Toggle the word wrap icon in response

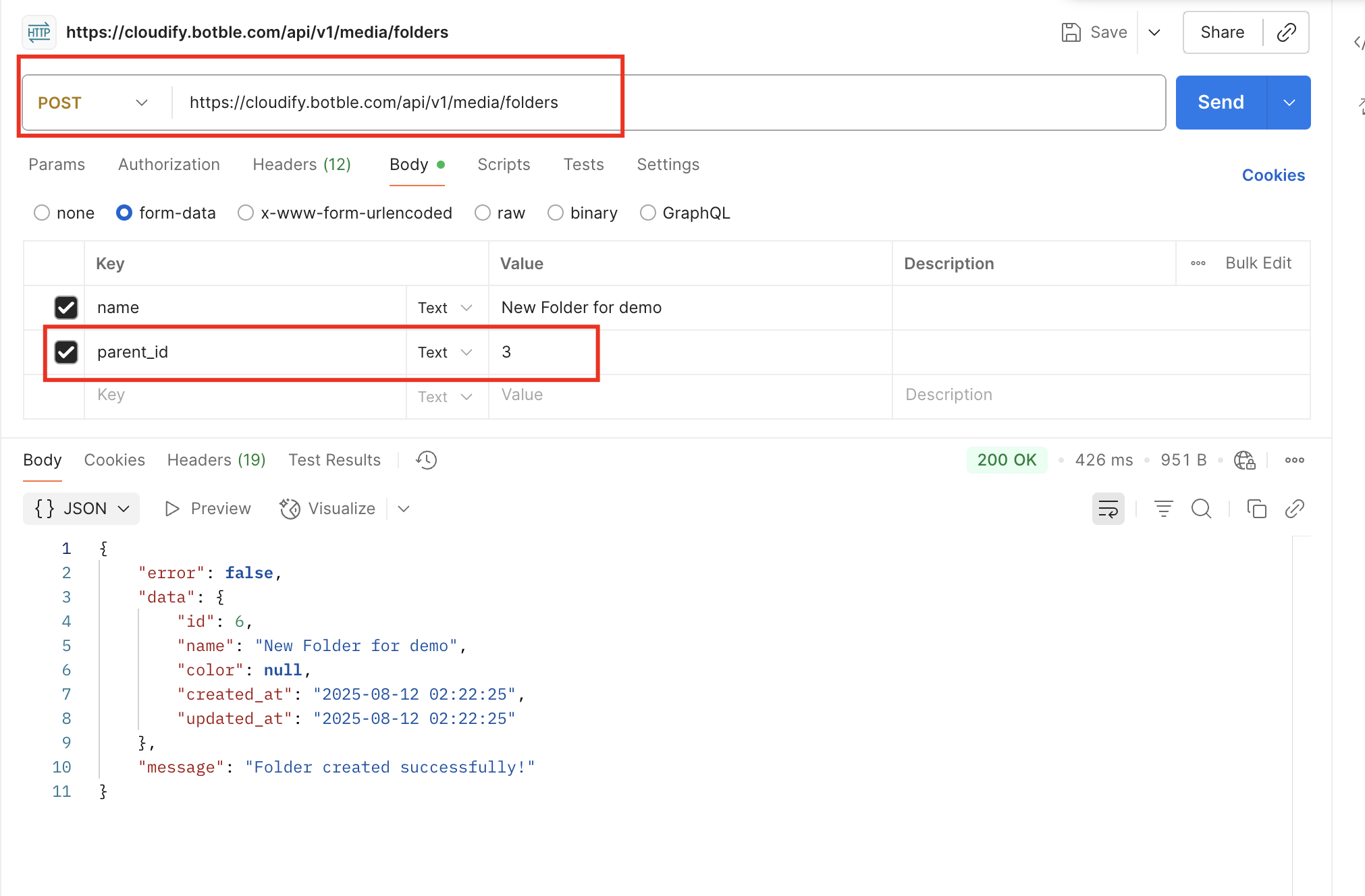1108,509
